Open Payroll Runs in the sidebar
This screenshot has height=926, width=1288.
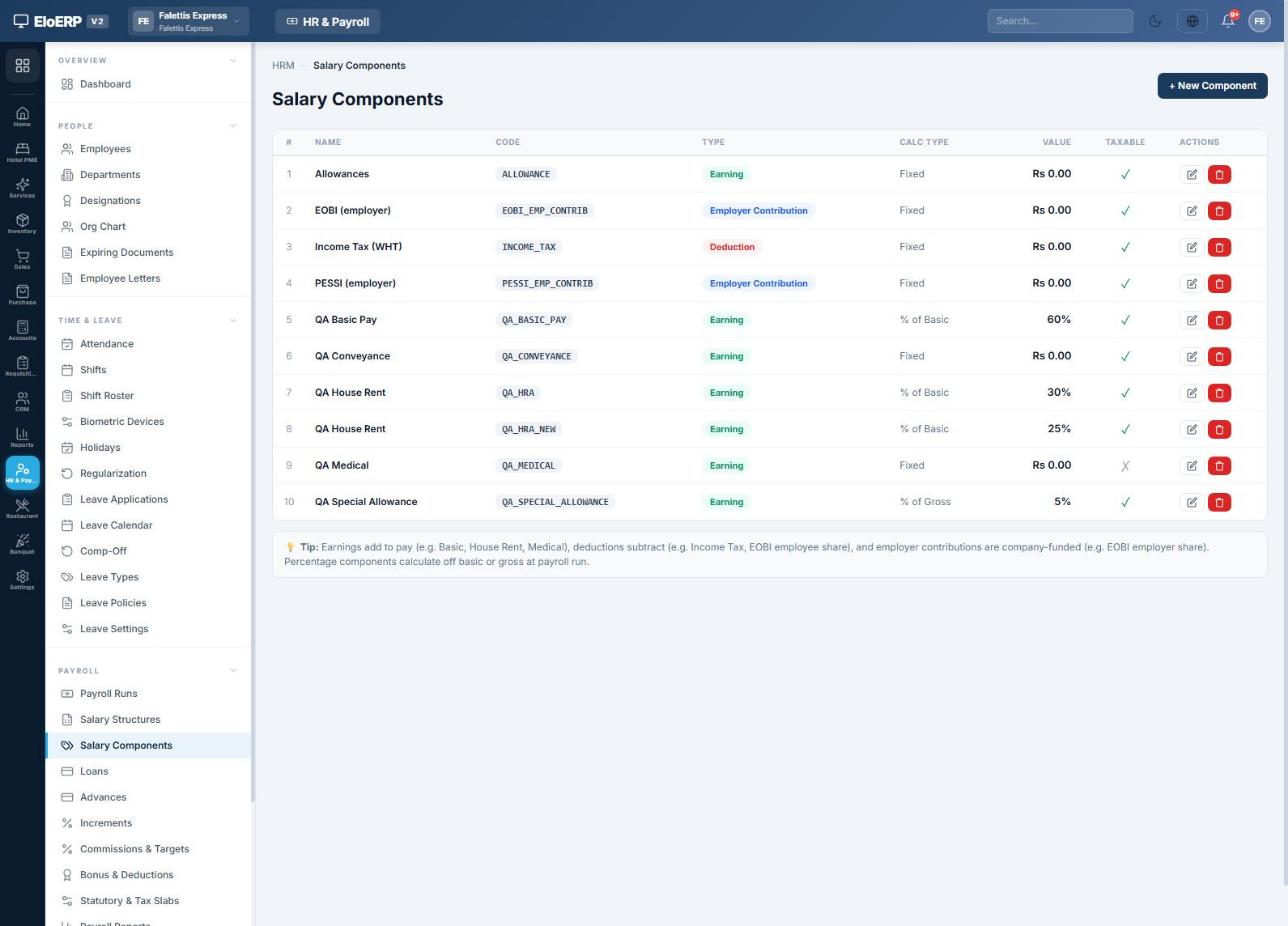pyautogui.click(x=148, y=694)
